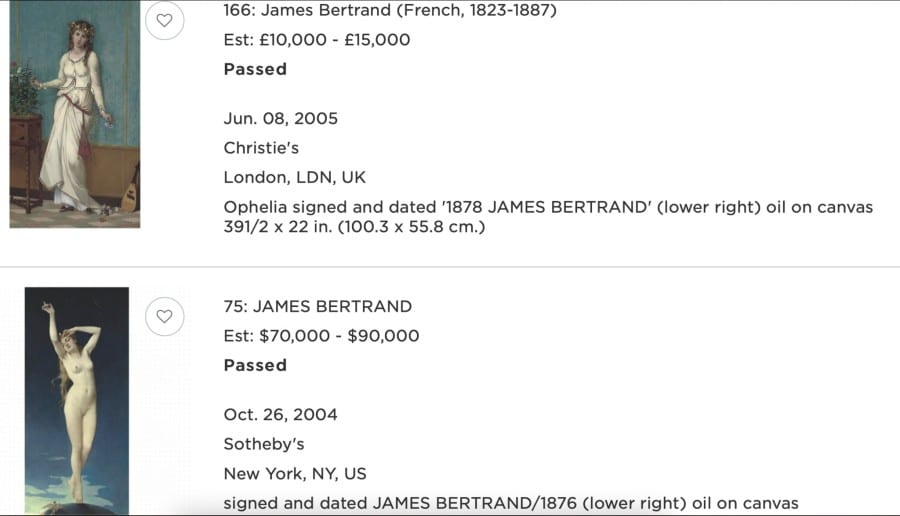Click New York, NY, US location text
This screenshot has height=516, width=900.
click(295, 474)
